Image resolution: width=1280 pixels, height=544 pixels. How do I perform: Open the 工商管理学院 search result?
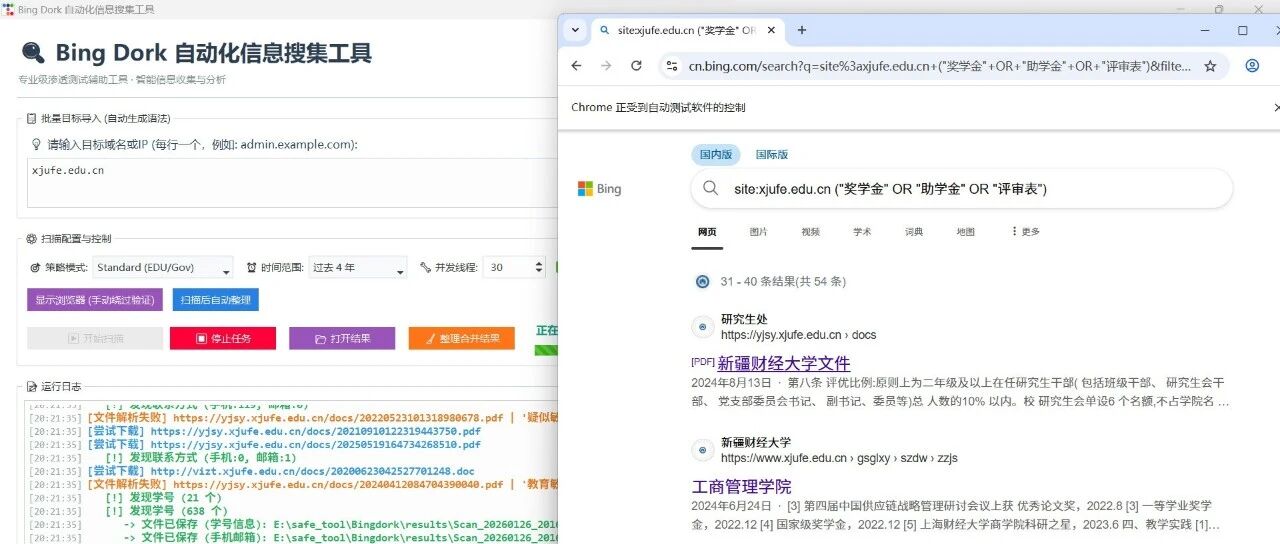pyautogui.click(x=741, y=487)
